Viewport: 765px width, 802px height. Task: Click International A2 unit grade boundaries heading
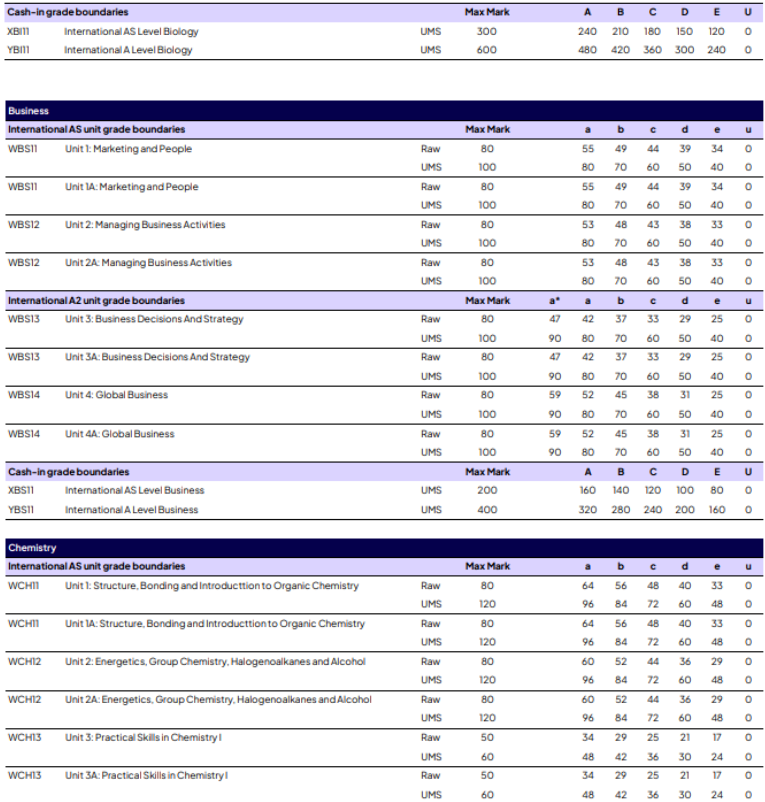pos(96,300)
